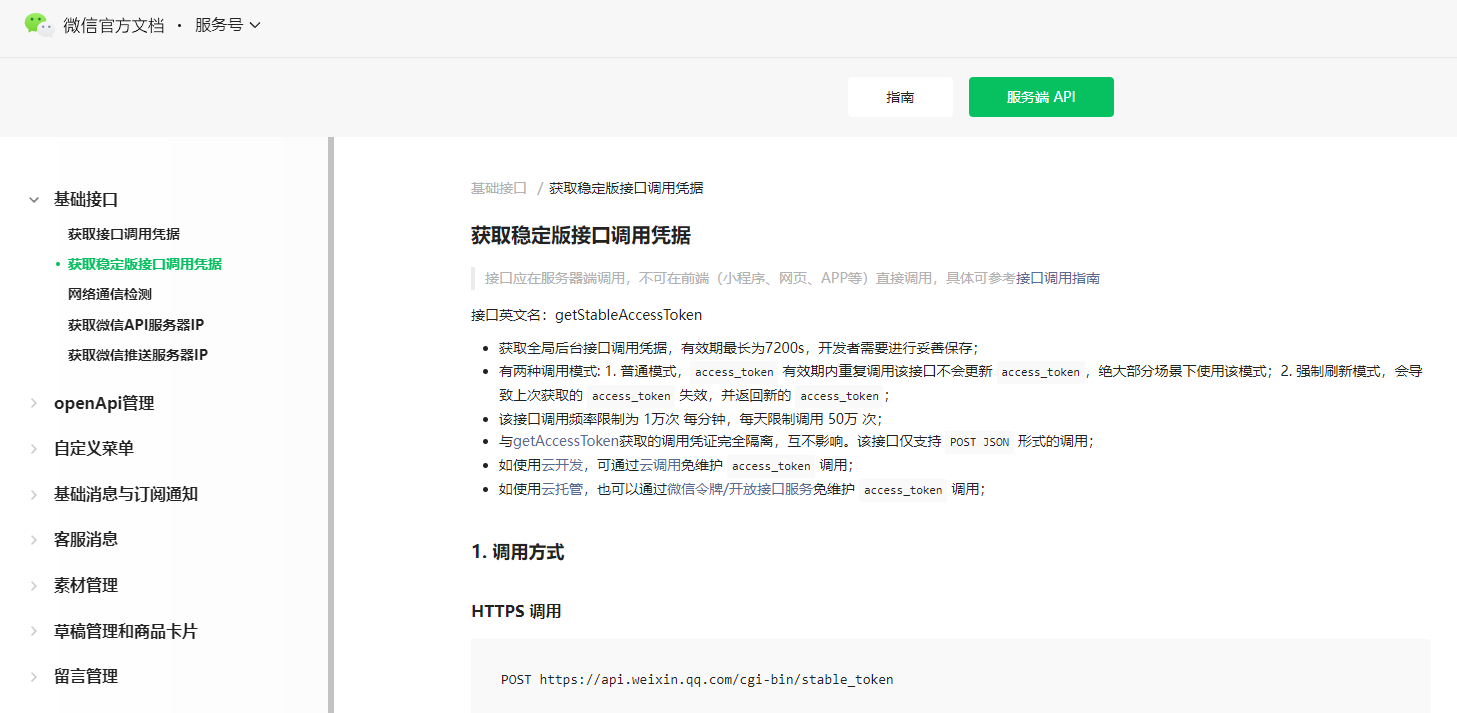The height and width of the screenshot is (713, 1457).
Task: Click the sidebar vertical scrollbar
Action: (330, 425)
